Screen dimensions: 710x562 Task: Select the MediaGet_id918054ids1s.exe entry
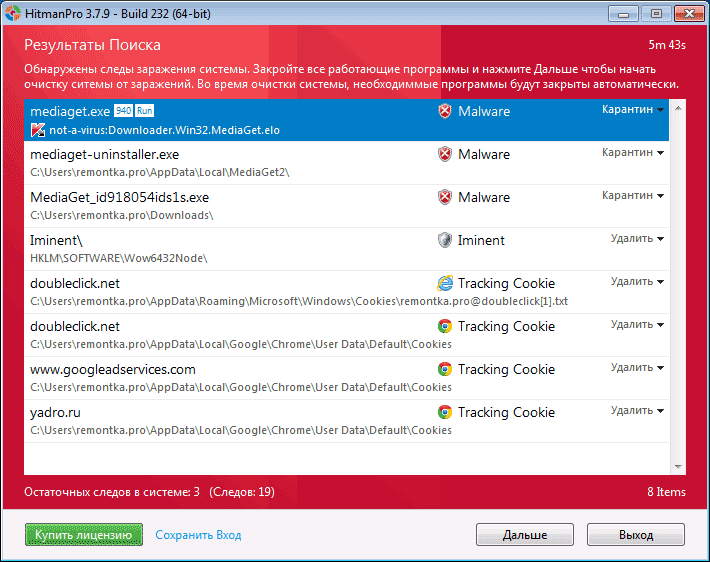tap(346, 206)
